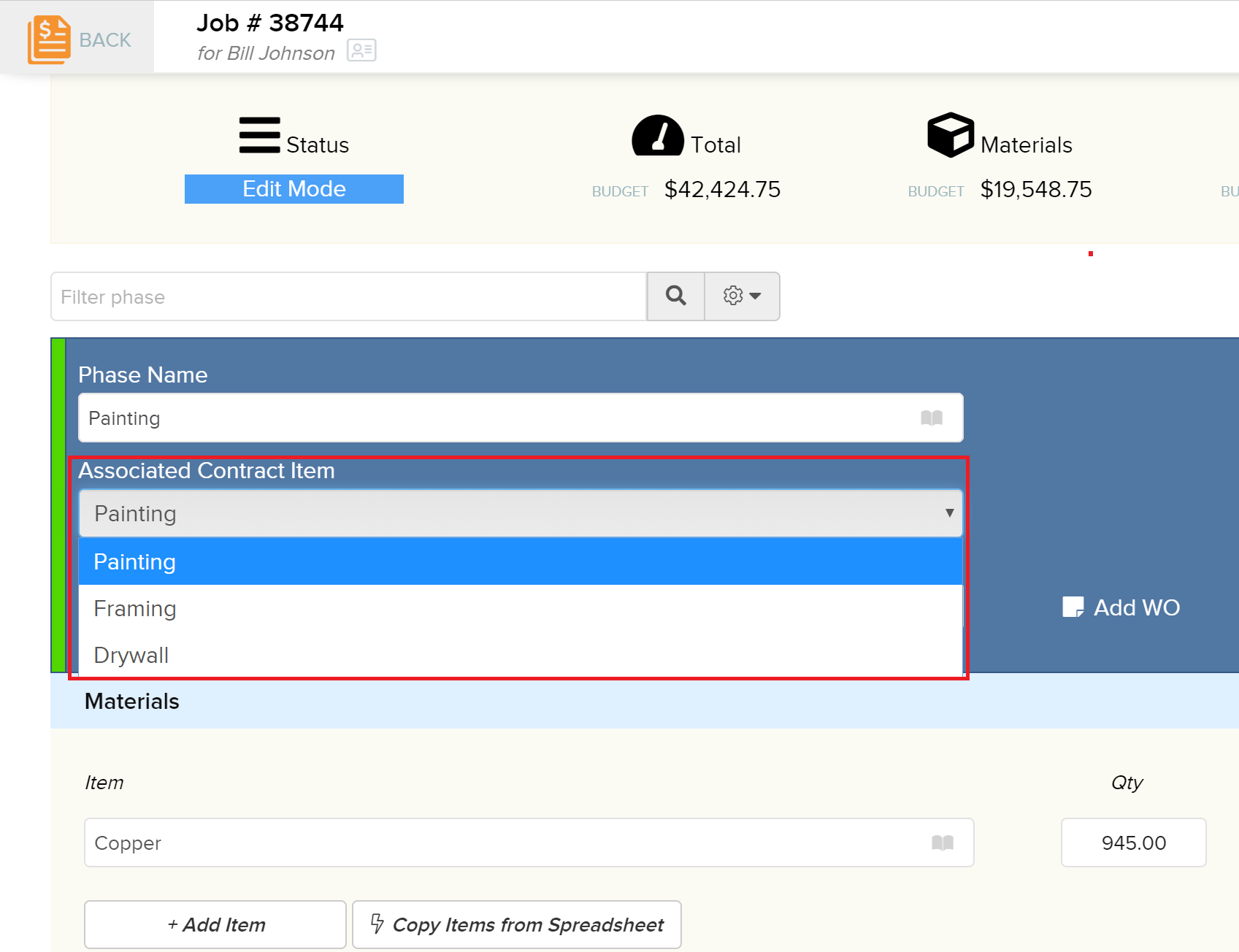This screenshot has height=952, width=1239.
Task: Collapse the Associated Contract Item dropdown
Action: point(521,513)
